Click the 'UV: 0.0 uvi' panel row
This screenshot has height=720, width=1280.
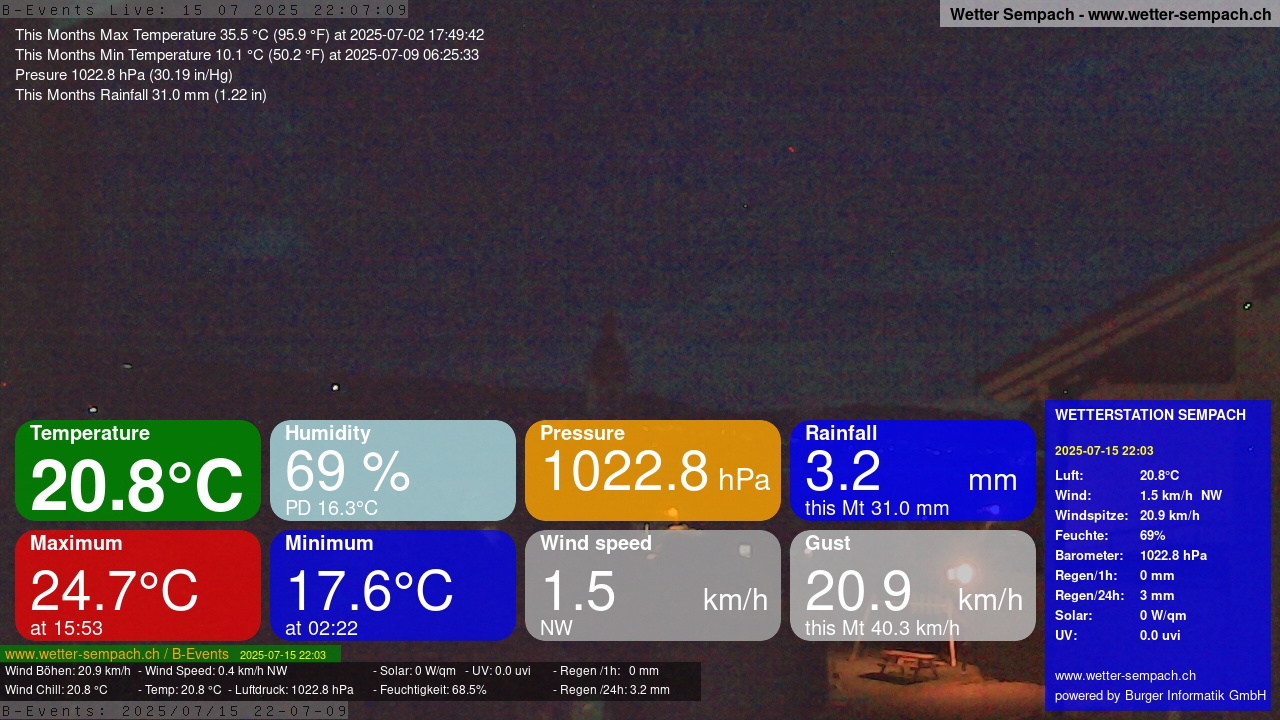point(1118,636)
